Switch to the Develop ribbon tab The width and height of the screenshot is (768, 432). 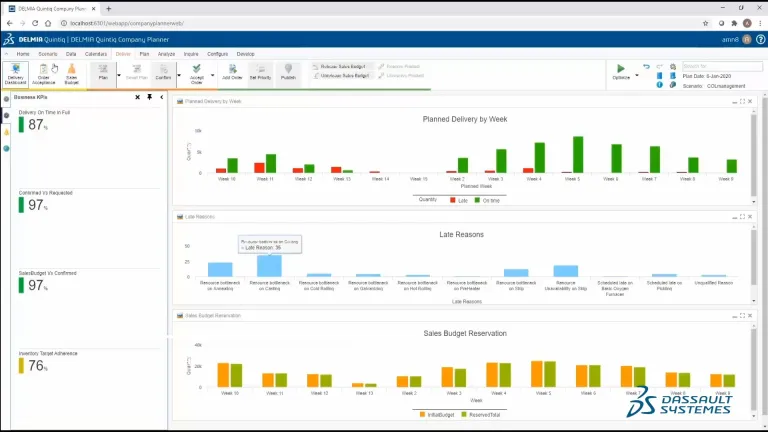tap(245, 54)
